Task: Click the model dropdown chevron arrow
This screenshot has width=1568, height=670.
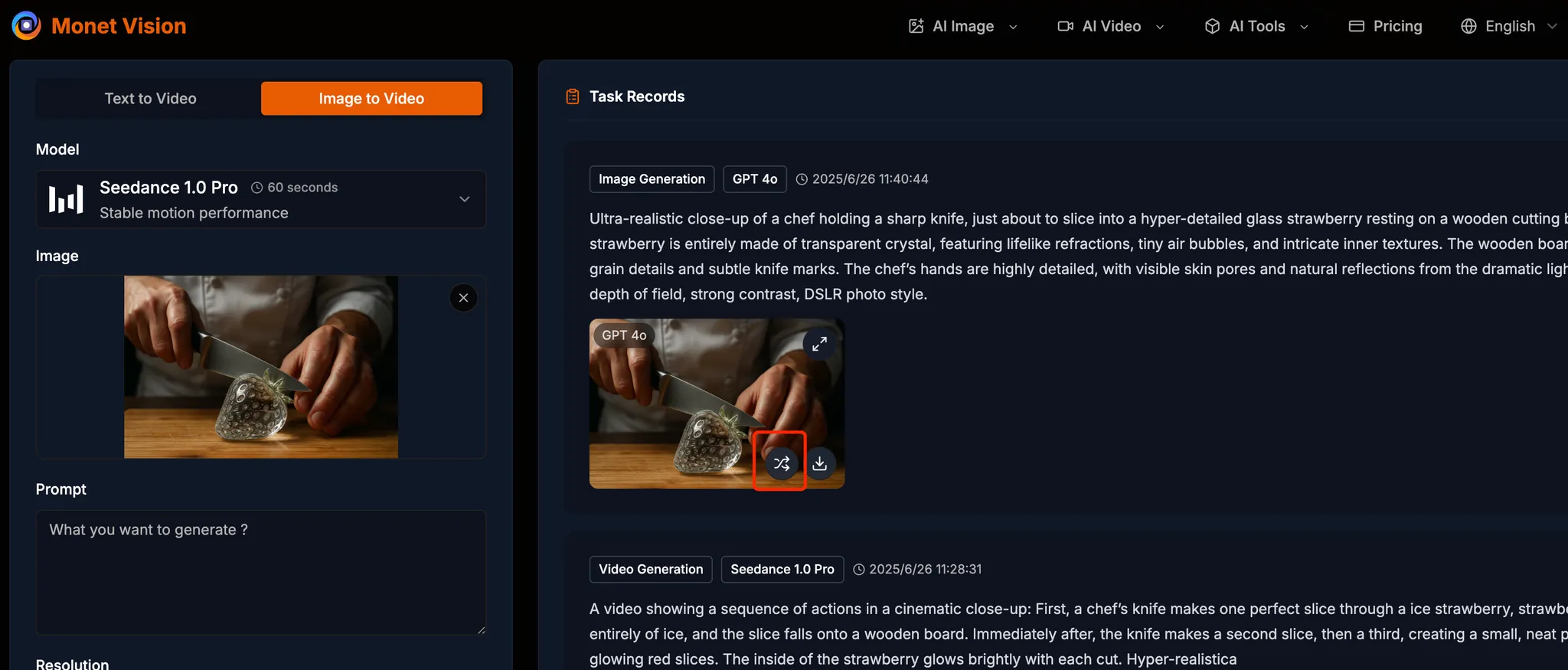Action: [464, 199]
